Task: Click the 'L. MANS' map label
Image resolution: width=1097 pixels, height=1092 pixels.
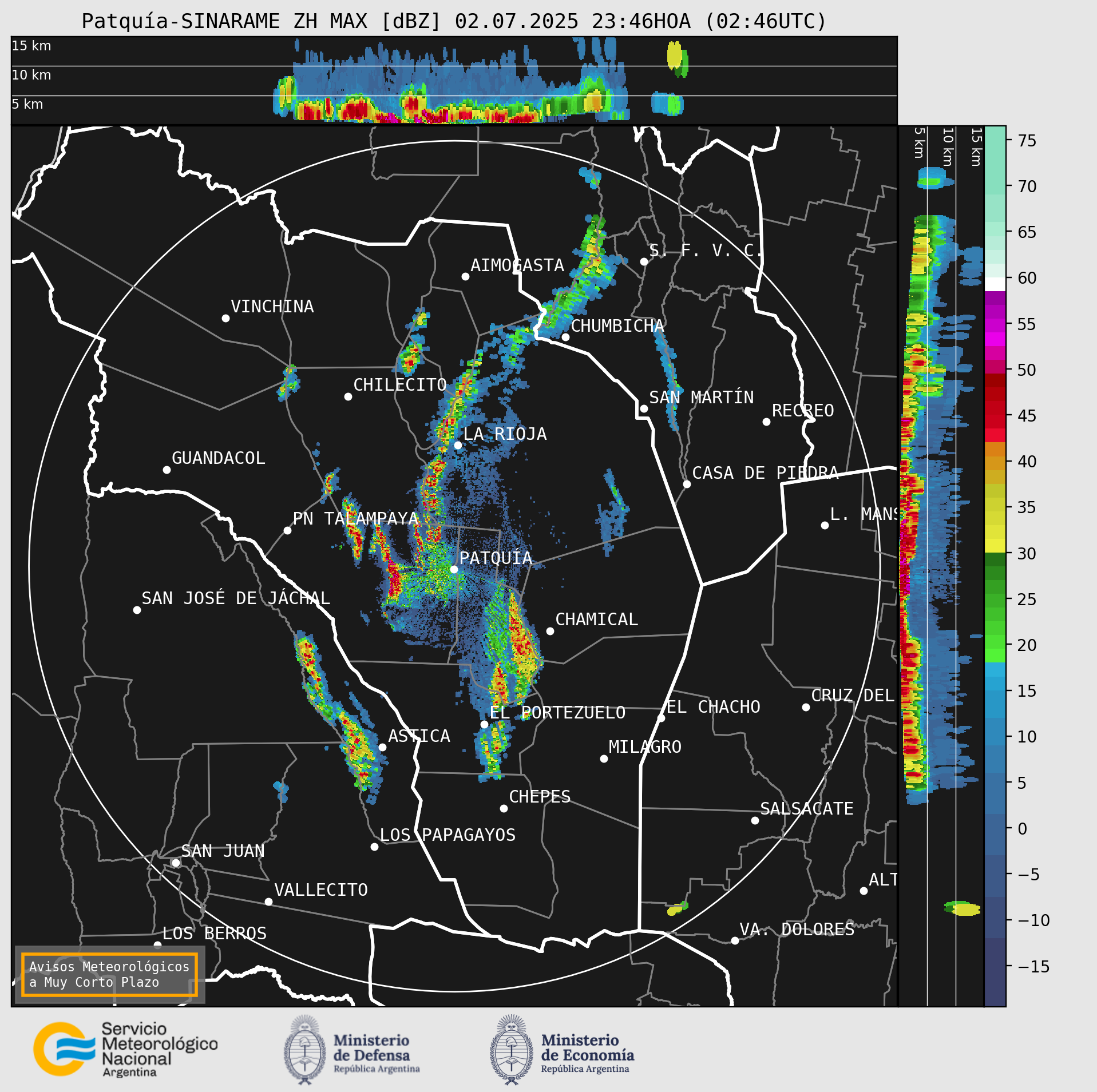Action: tap(864, 514)
